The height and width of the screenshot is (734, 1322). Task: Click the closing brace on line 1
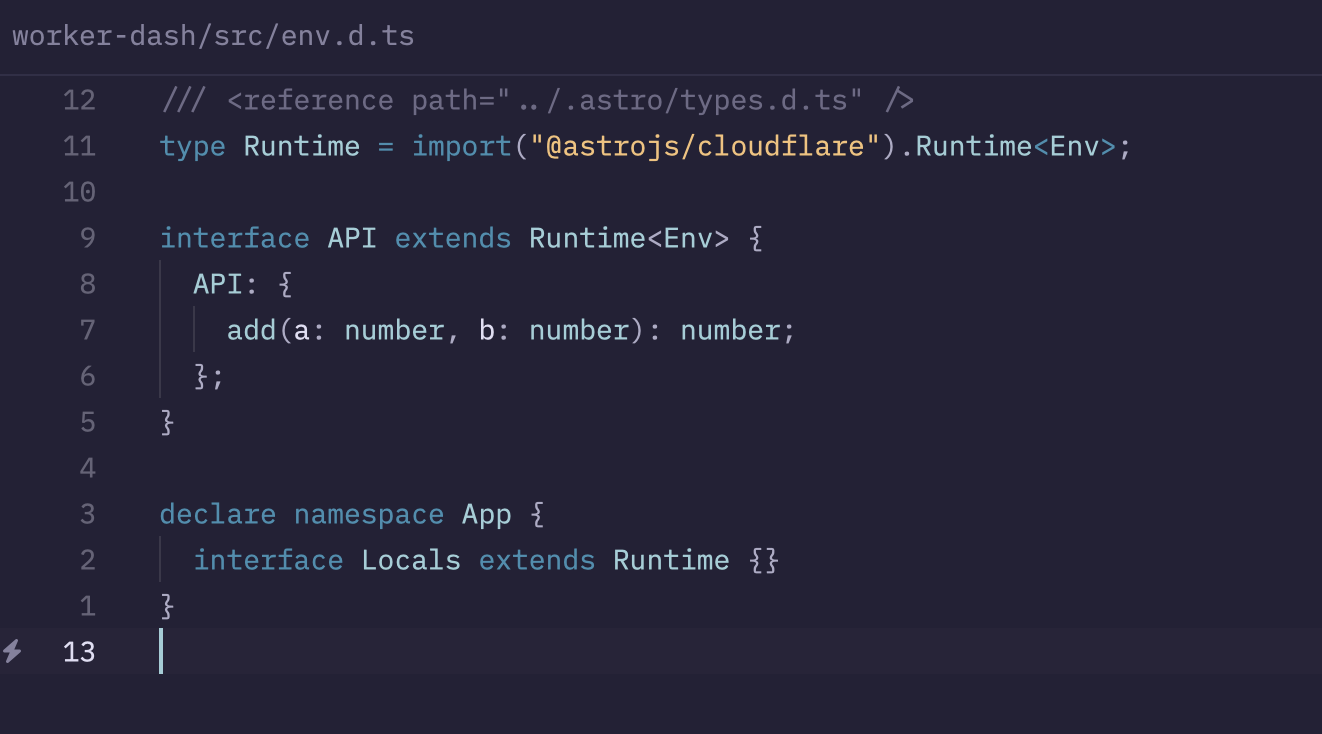coord(167,606)
